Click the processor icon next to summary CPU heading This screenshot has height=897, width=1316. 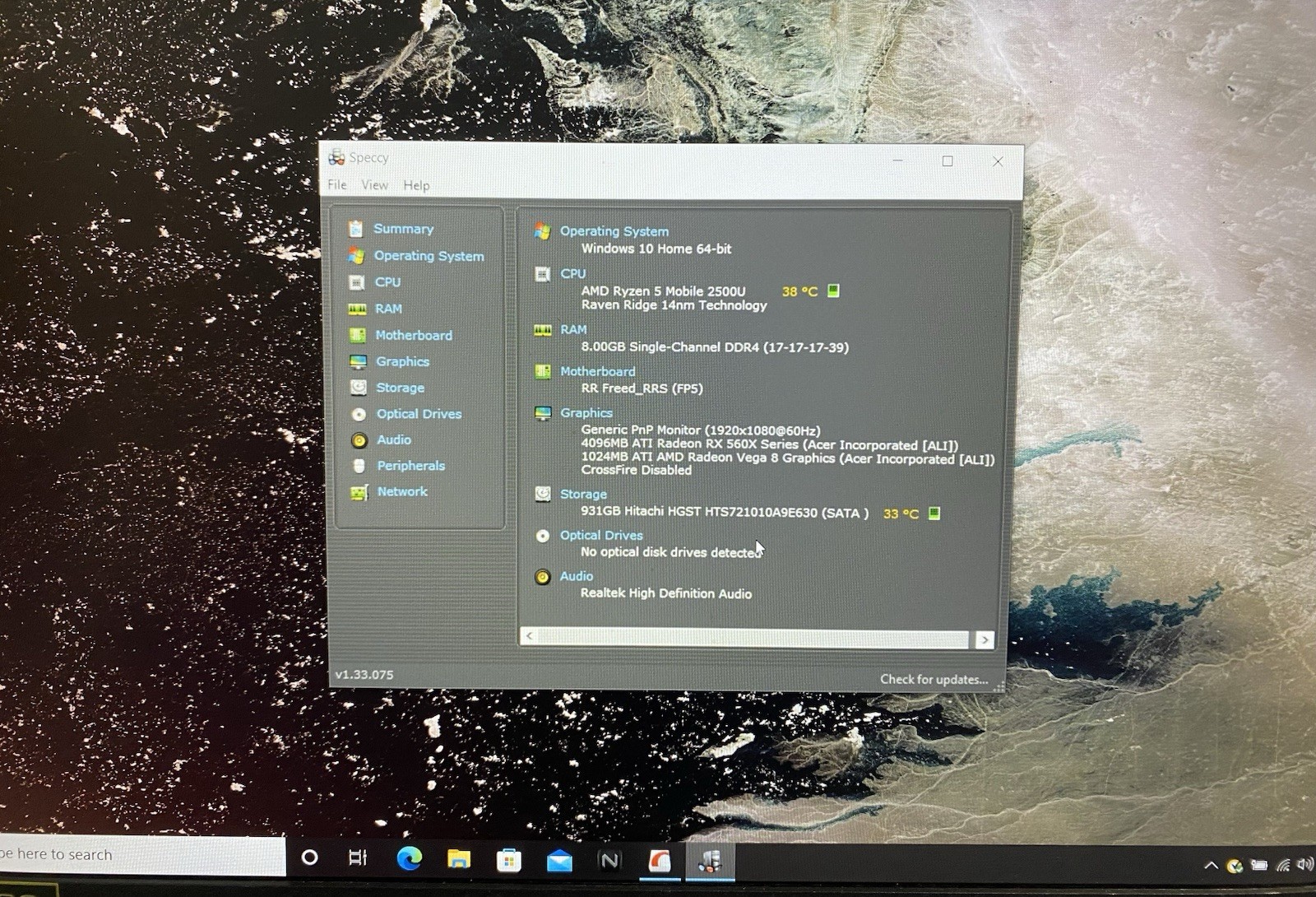pyautogui.click(x=542, y=274)
